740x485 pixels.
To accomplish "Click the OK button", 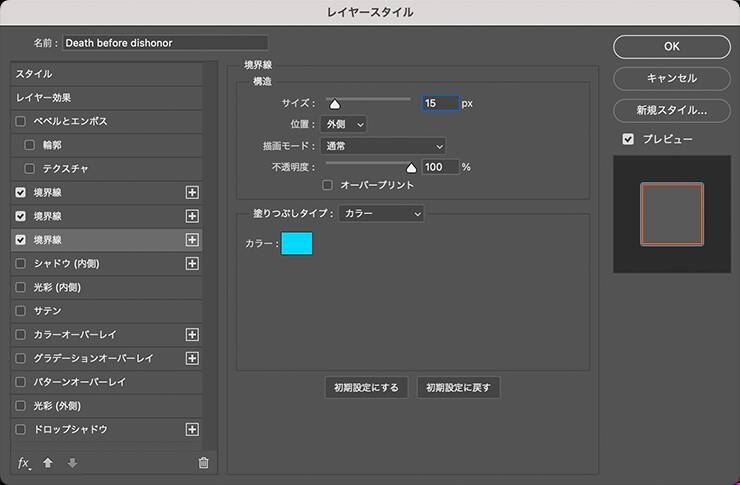I will click(x=671, y=46).
